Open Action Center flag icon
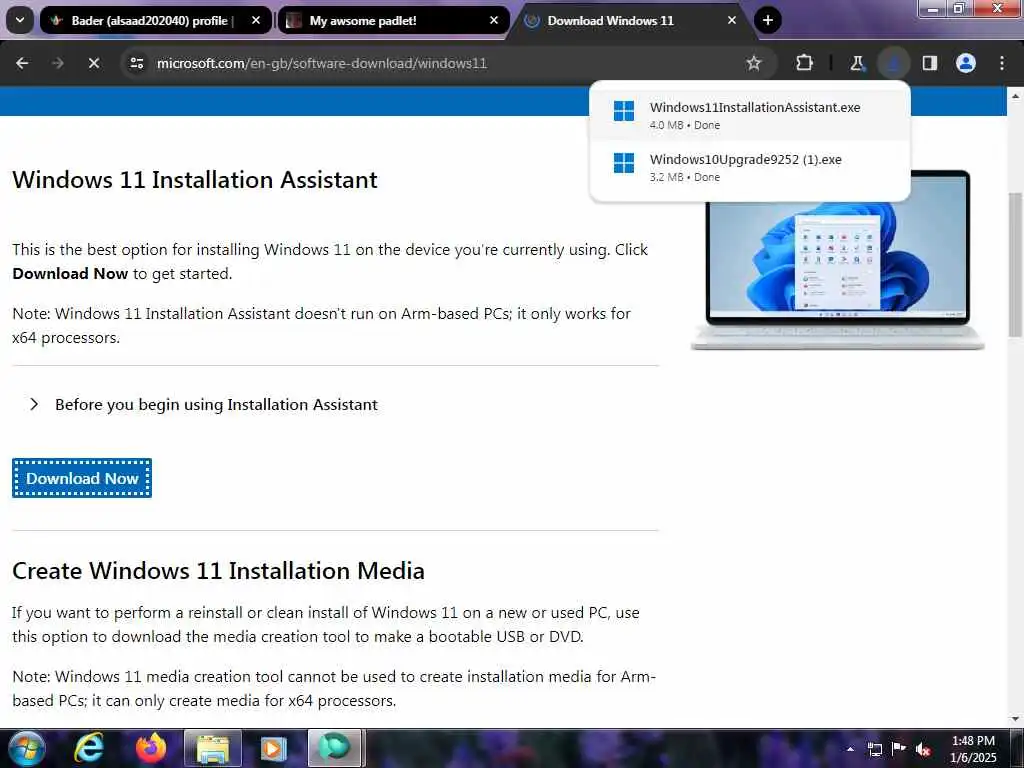 [x=899, y=749]
